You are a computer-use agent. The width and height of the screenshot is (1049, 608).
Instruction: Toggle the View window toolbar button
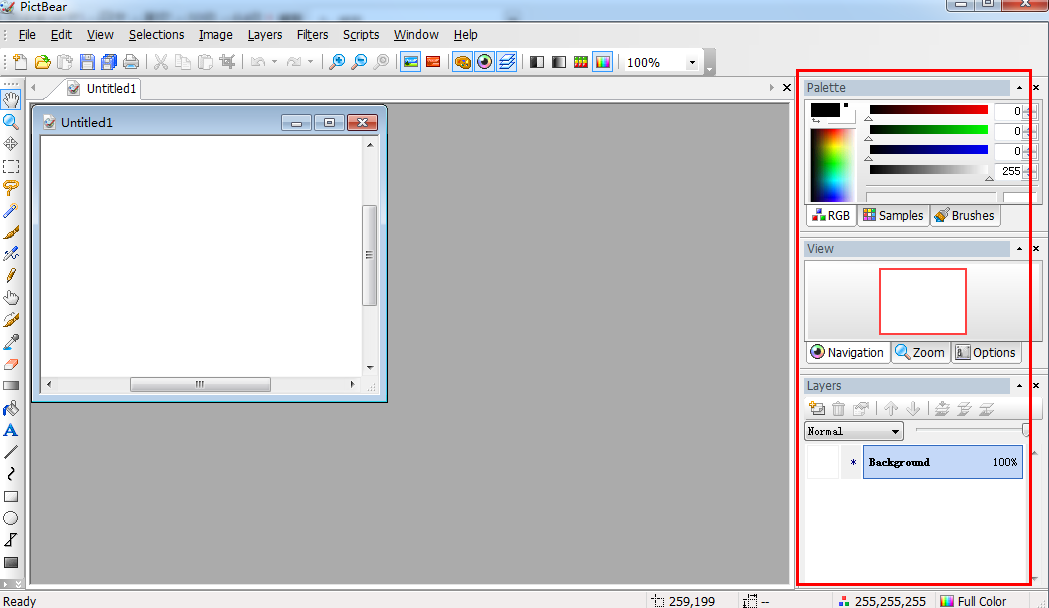[484, 62]
